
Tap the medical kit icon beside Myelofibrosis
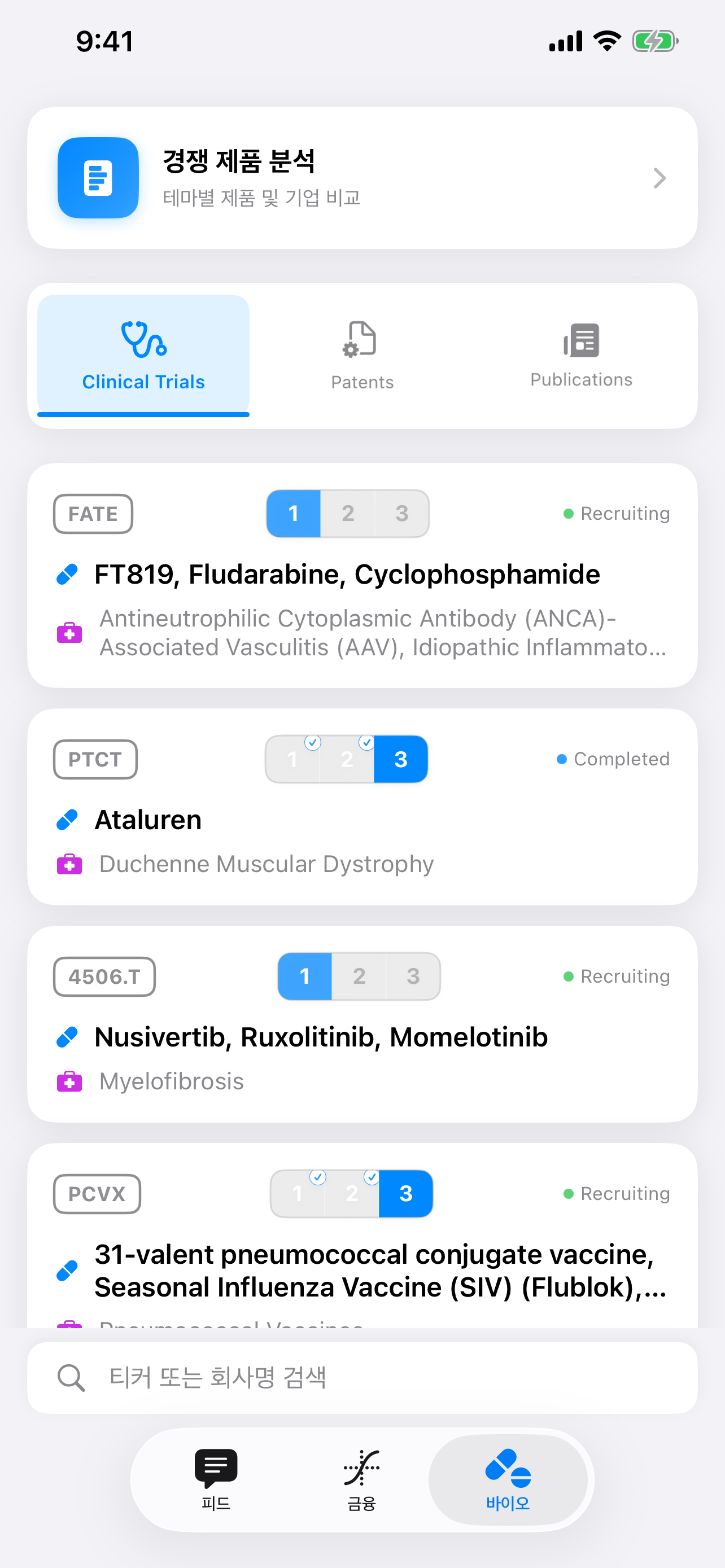click(x=71, y=1081)
